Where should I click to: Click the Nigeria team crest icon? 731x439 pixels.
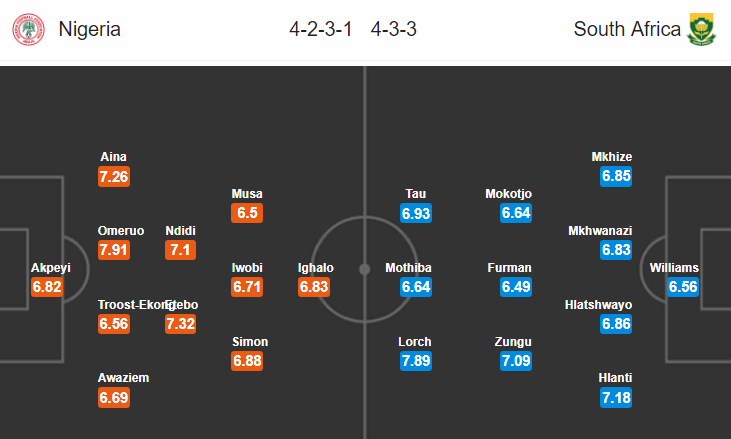[x=28, y=29]
